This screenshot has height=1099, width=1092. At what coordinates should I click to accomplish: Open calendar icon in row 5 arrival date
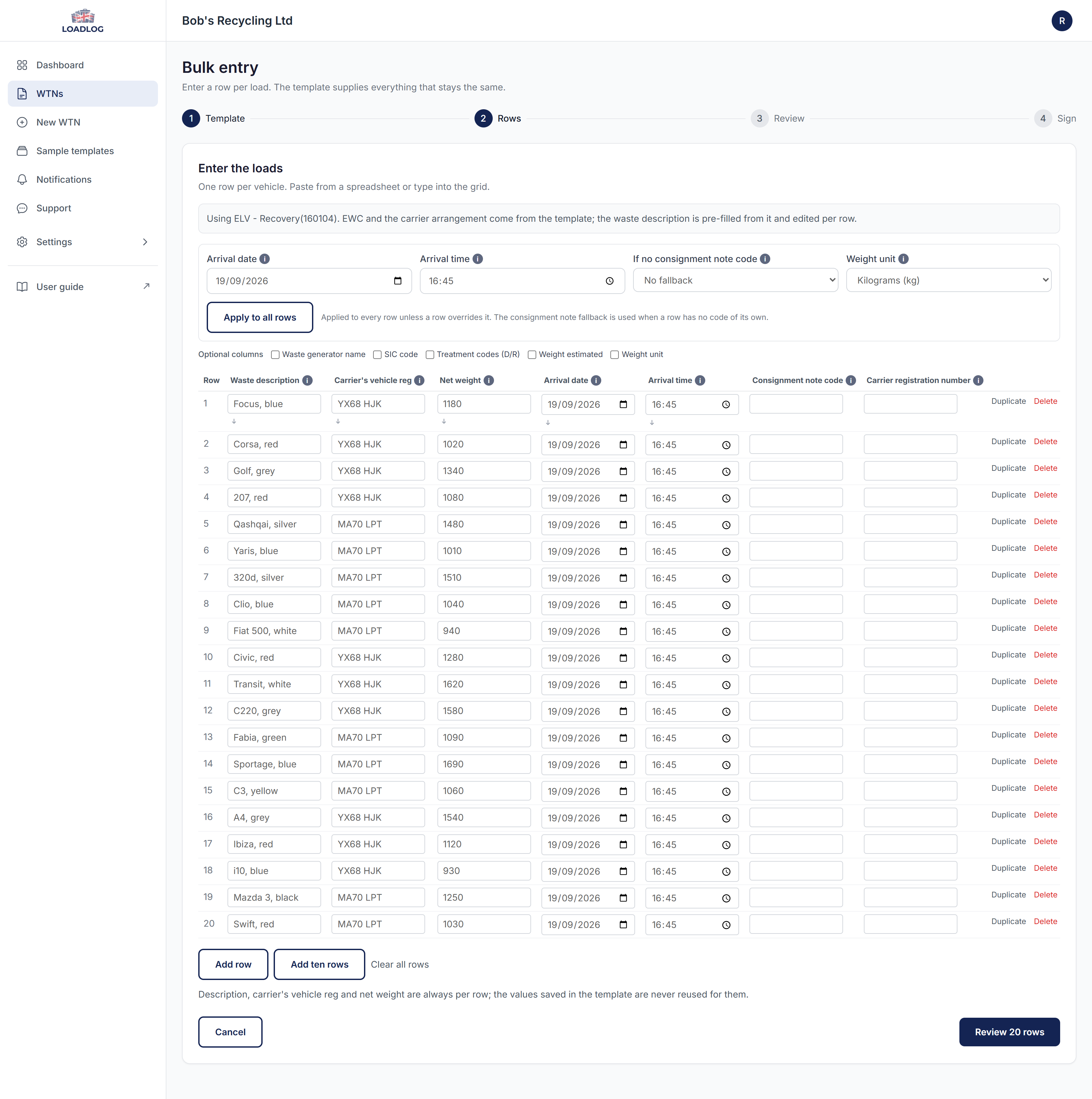(623, 524)
